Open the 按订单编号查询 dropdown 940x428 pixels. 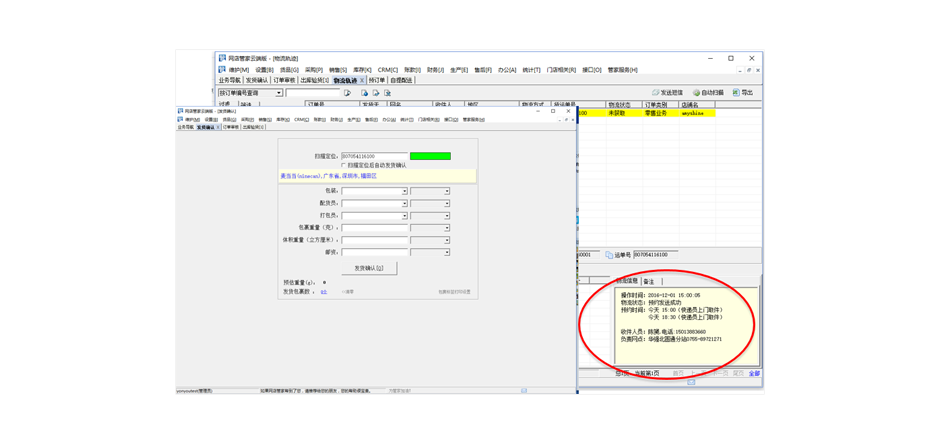pyautogui.click(x=279, y=93)
